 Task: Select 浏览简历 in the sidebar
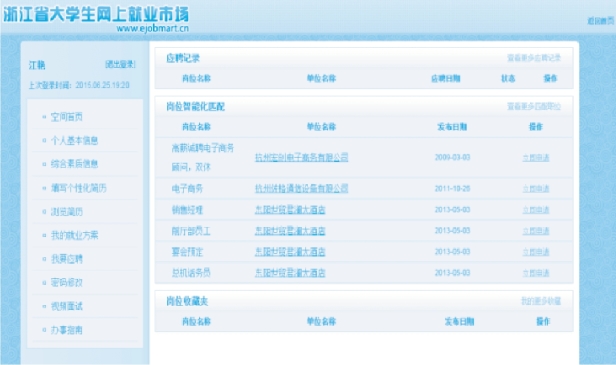(x=66, y=212)
